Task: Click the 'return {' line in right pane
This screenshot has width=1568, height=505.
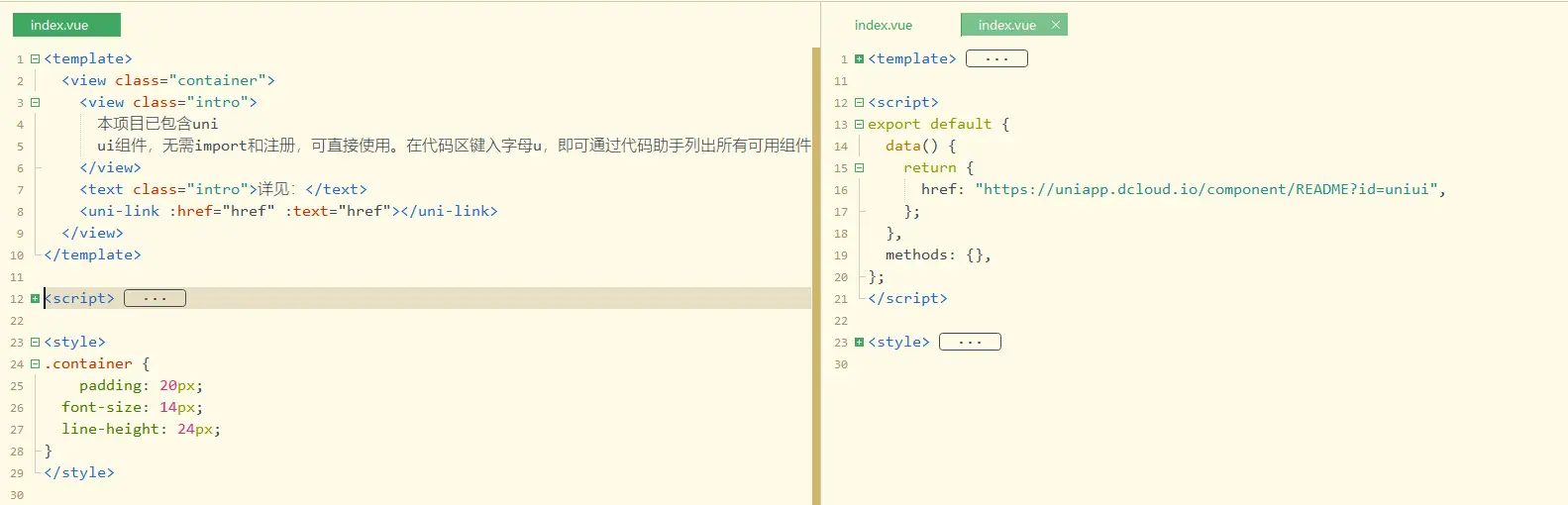Action: [x=939, y=167]
